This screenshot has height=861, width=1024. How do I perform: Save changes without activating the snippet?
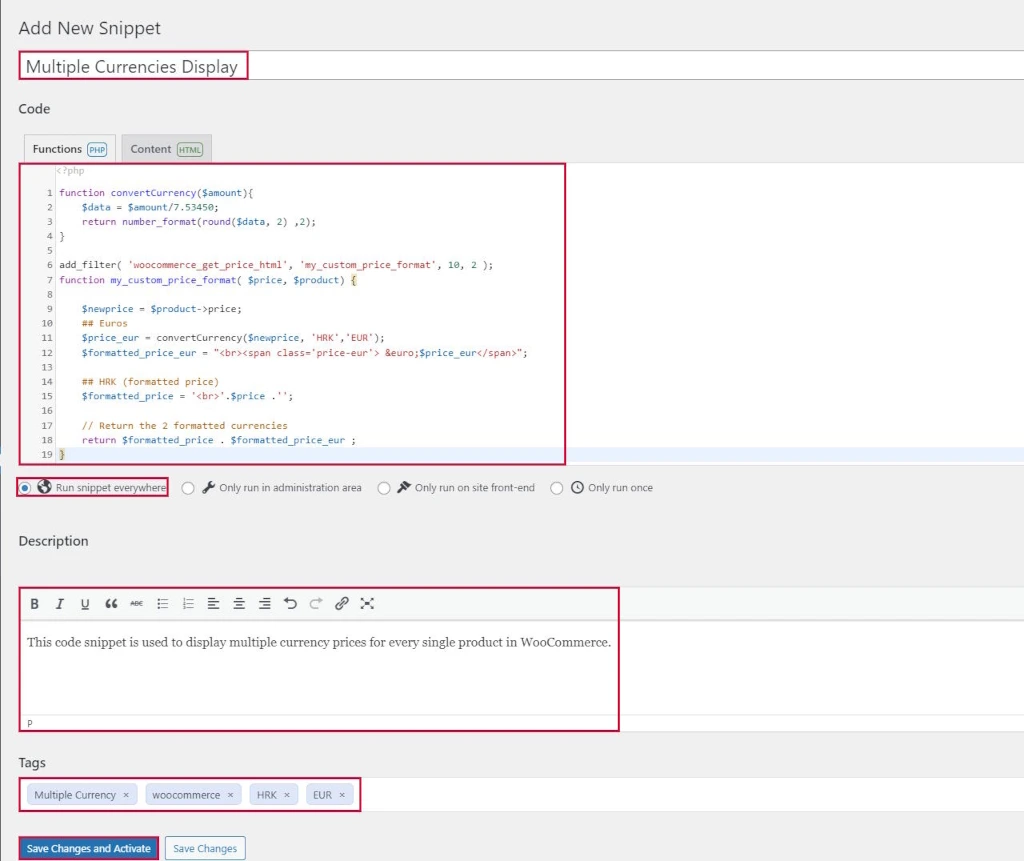(x=204, y=847)
